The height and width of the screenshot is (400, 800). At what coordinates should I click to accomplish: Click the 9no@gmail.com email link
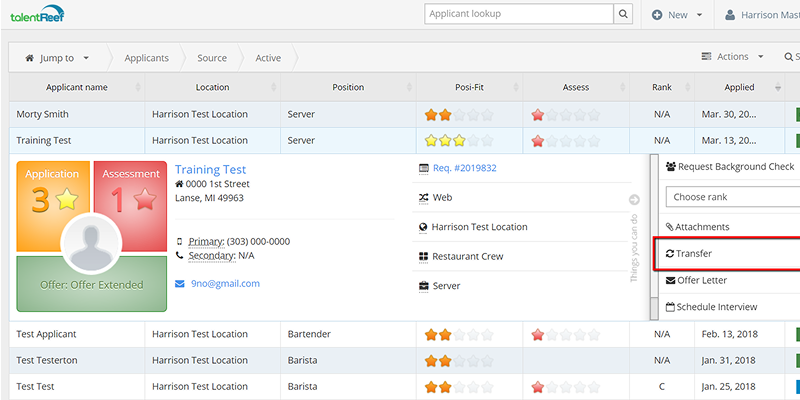click(225, 284)
